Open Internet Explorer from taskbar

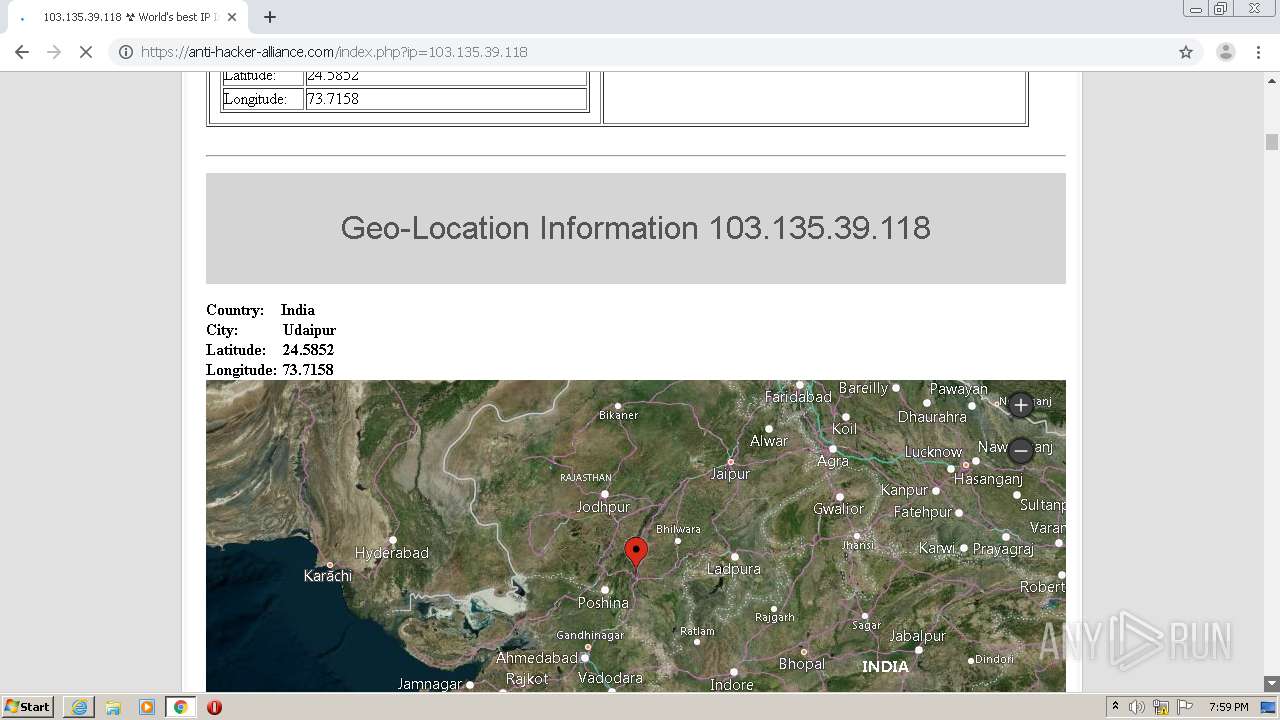(x=79, y=707)
